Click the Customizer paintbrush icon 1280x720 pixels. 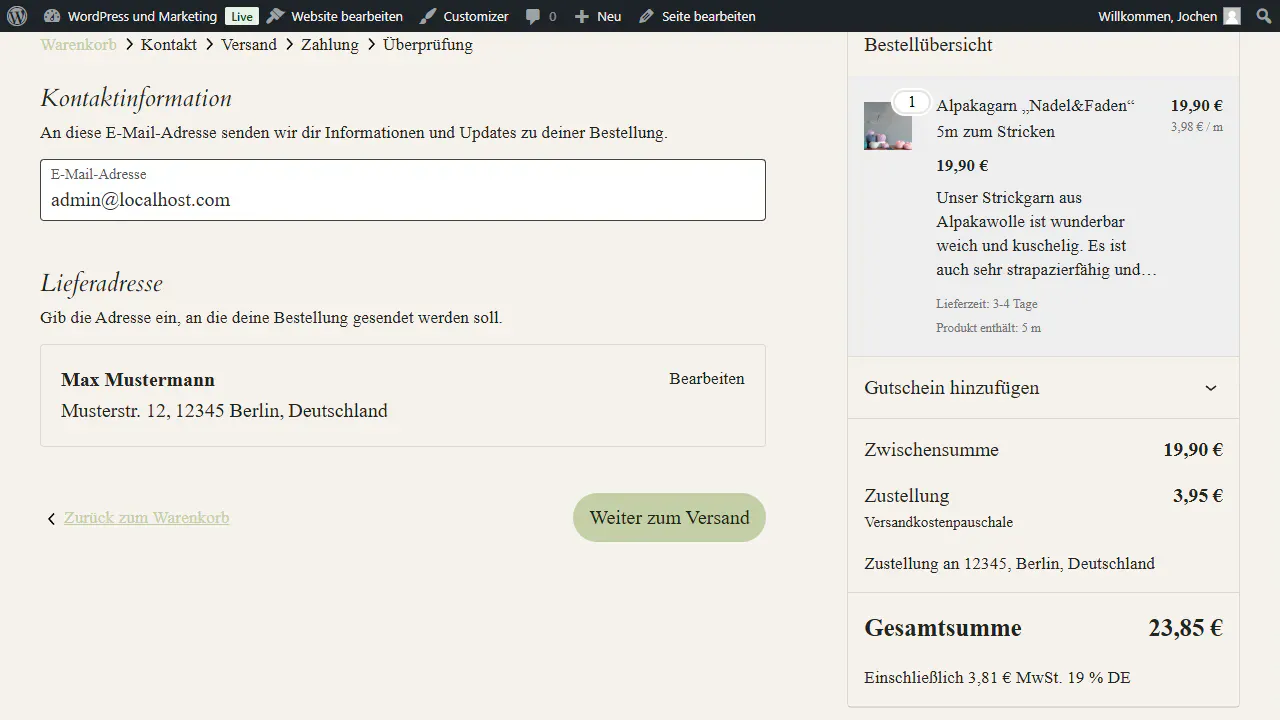point(428,16)
